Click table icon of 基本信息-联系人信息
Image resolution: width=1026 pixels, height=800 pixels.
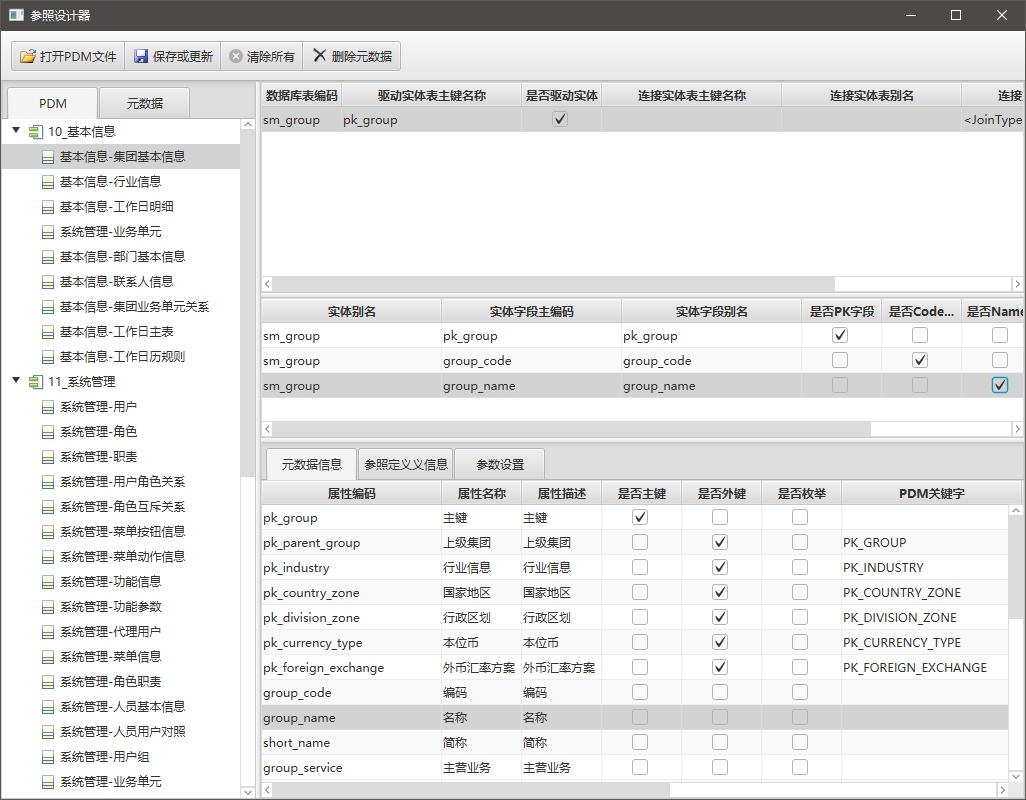[x=48, y=282]
